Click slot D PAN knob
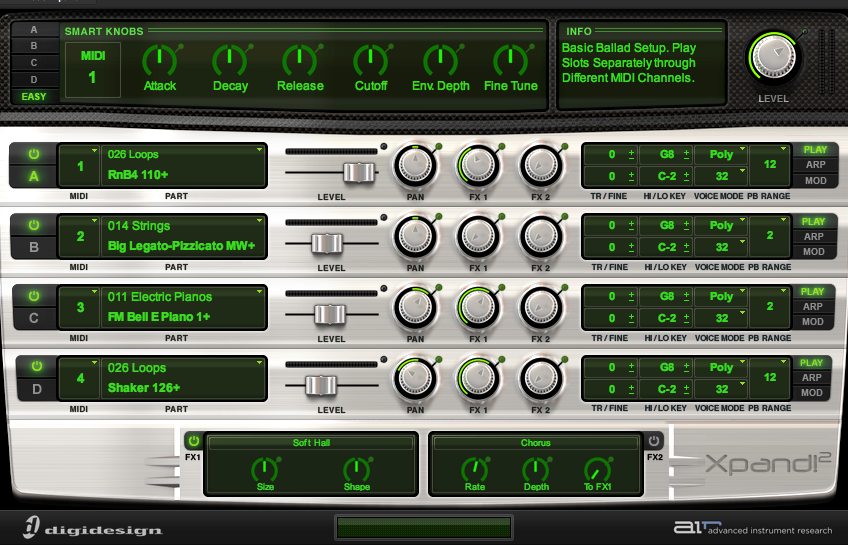 pyautogui.click(x=415, y=377)
